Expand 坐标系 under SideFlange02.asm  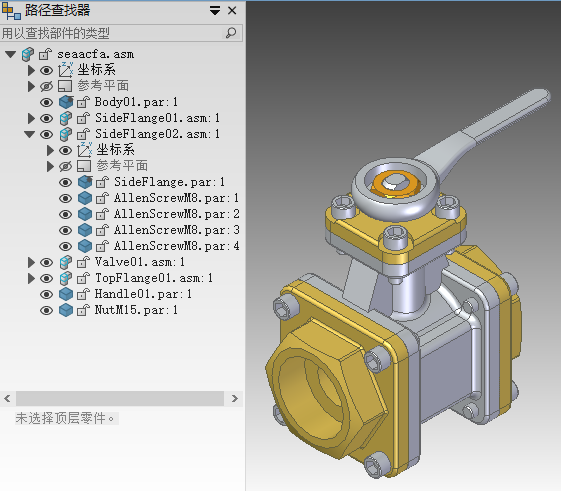point(50,150)
